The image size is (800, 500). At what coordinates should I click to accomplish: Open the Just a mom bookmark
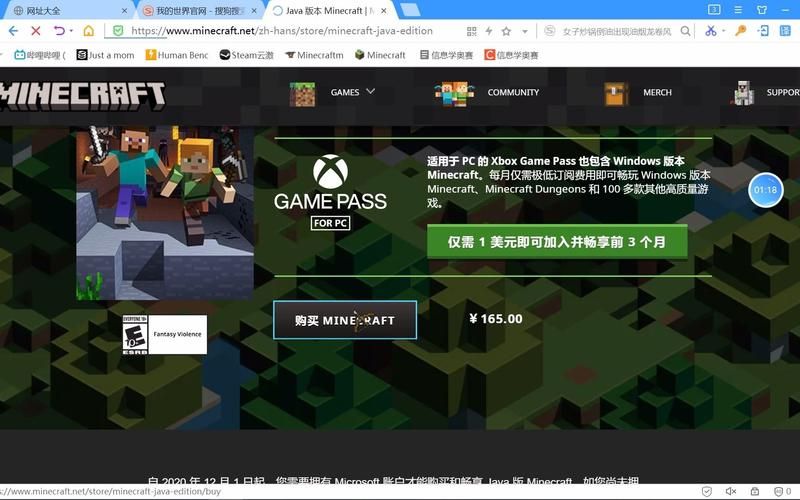[x=106, y=55]
